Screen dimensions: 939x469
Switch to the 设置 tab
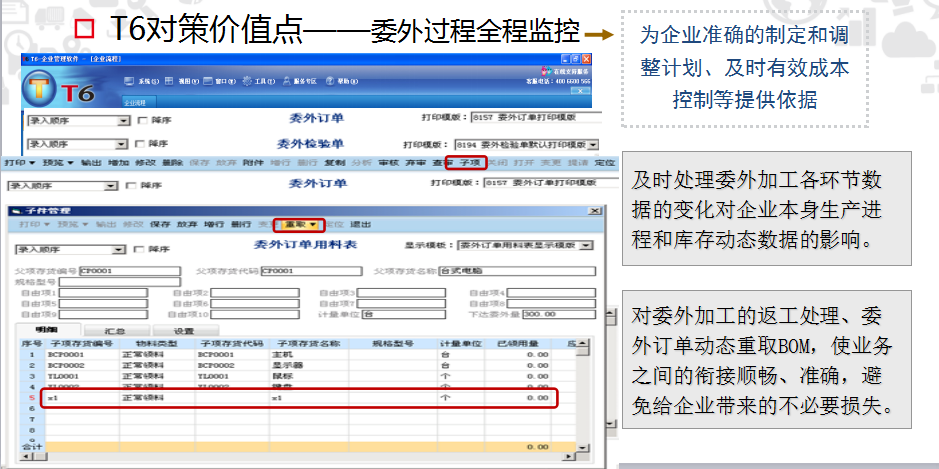click(185, 331)
